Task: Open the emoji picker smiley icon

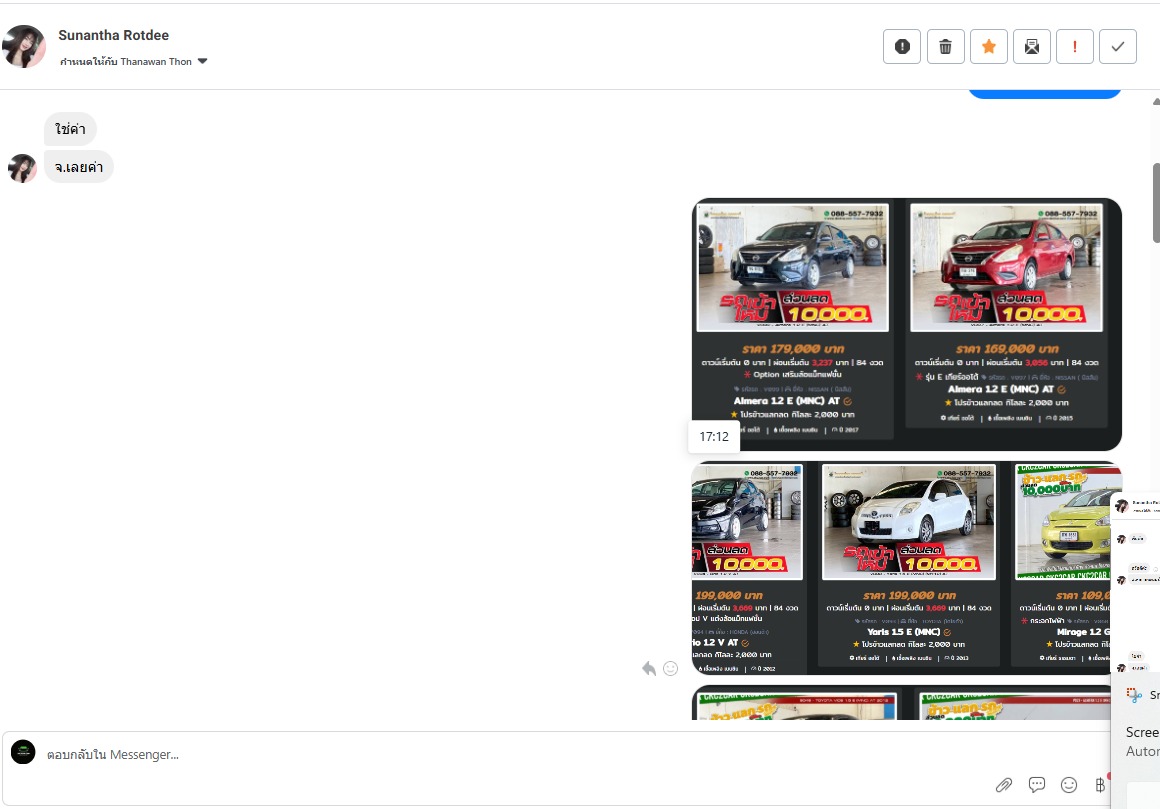Action: pos(1069,785)
